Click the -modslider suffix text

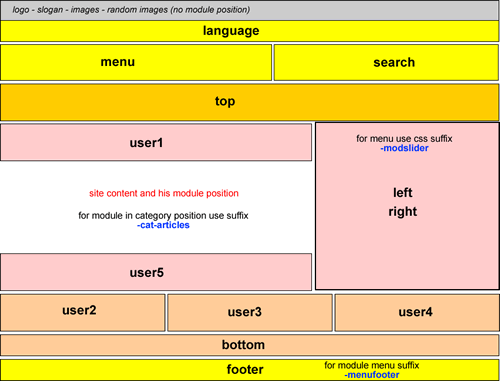404,148
